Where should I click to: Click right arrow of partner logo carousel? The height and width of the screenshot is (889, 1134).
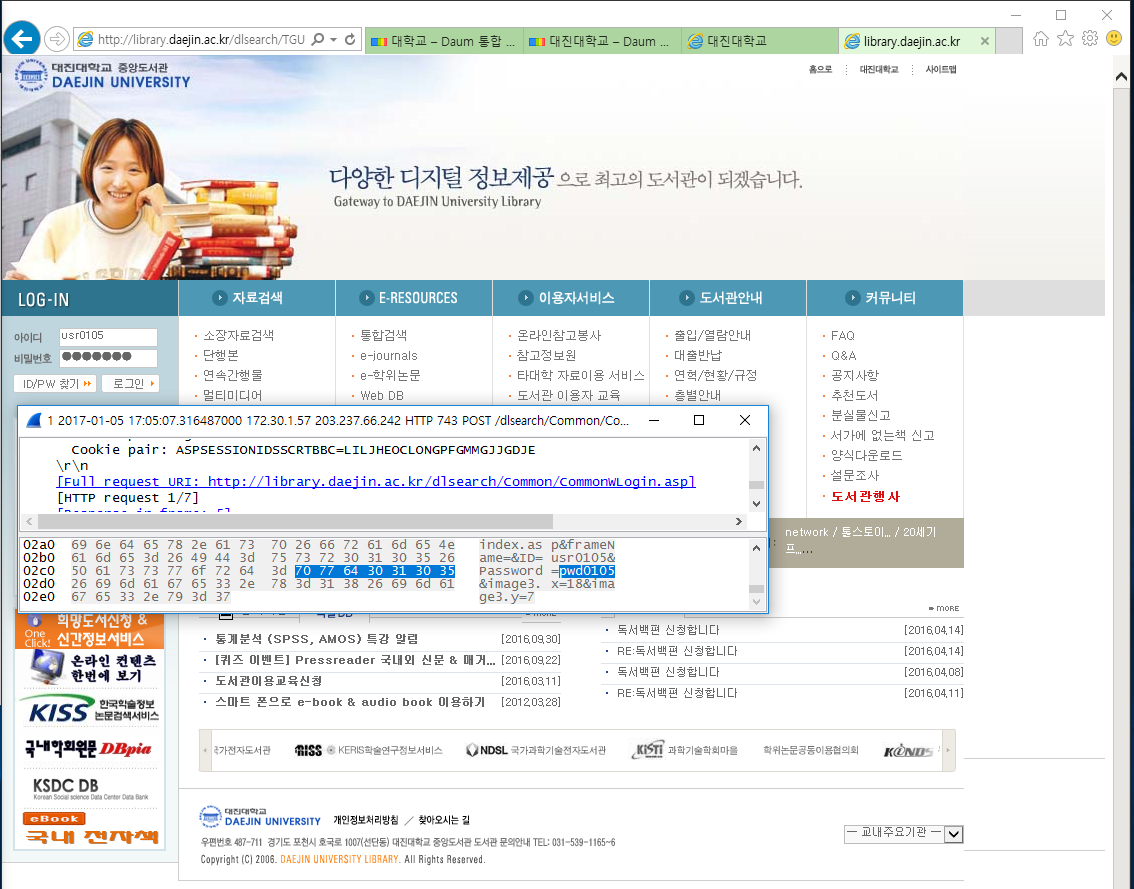pos(947,750)
